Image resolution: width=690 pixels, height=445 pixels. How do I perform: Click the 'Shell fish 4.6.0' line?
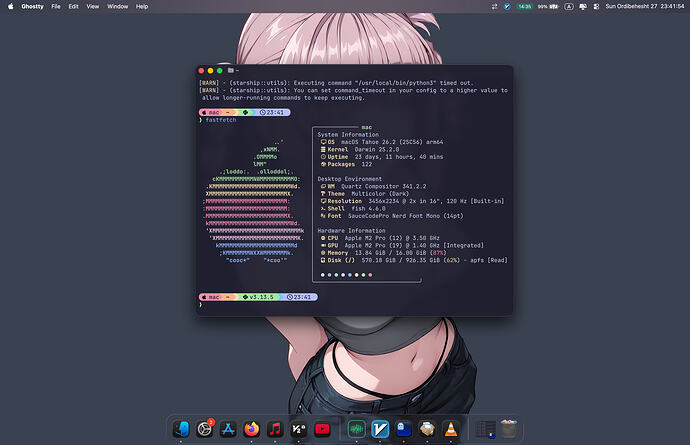[x=353, y=209]
